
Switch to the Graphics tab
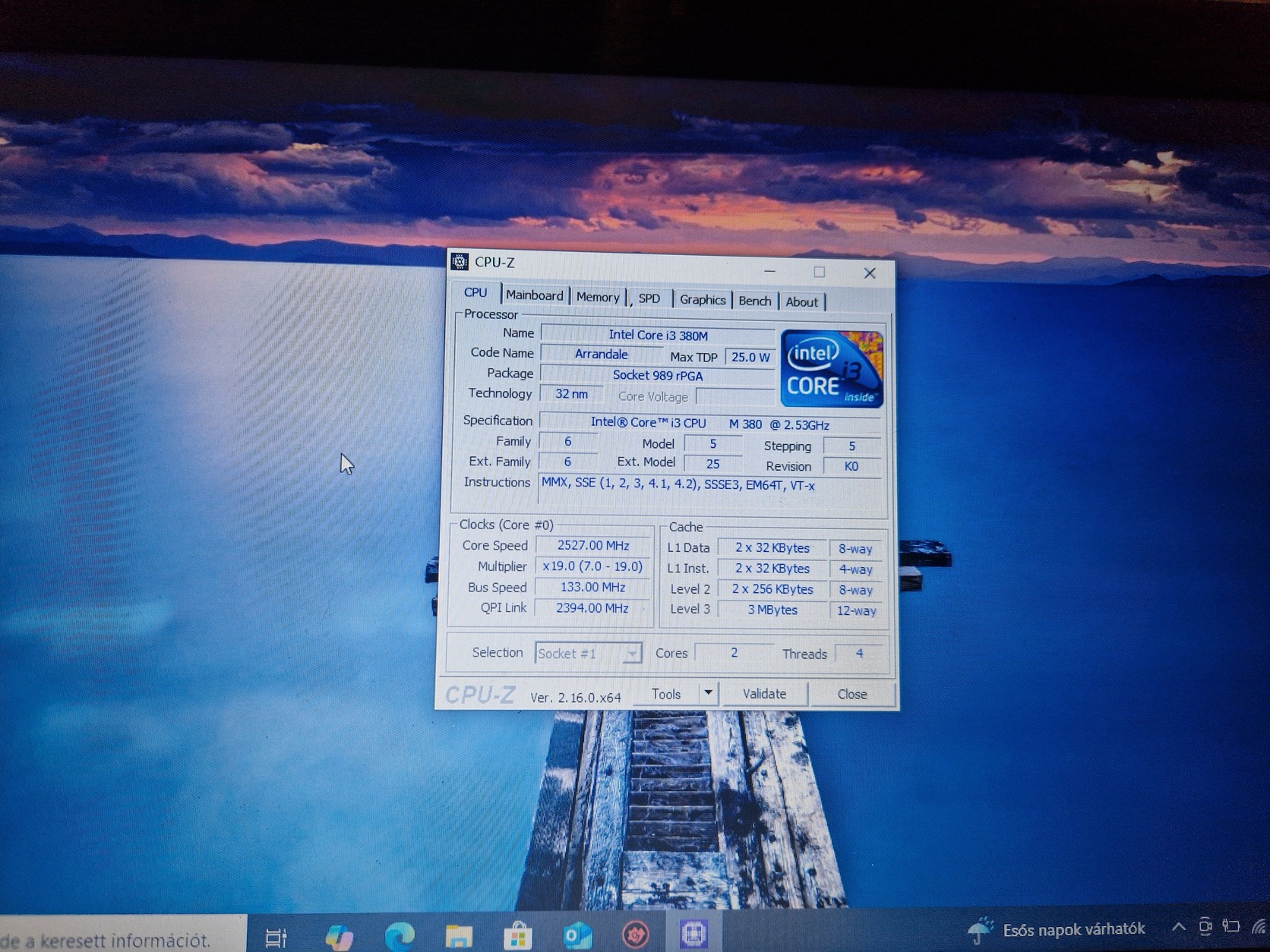[x=703, y=300]
